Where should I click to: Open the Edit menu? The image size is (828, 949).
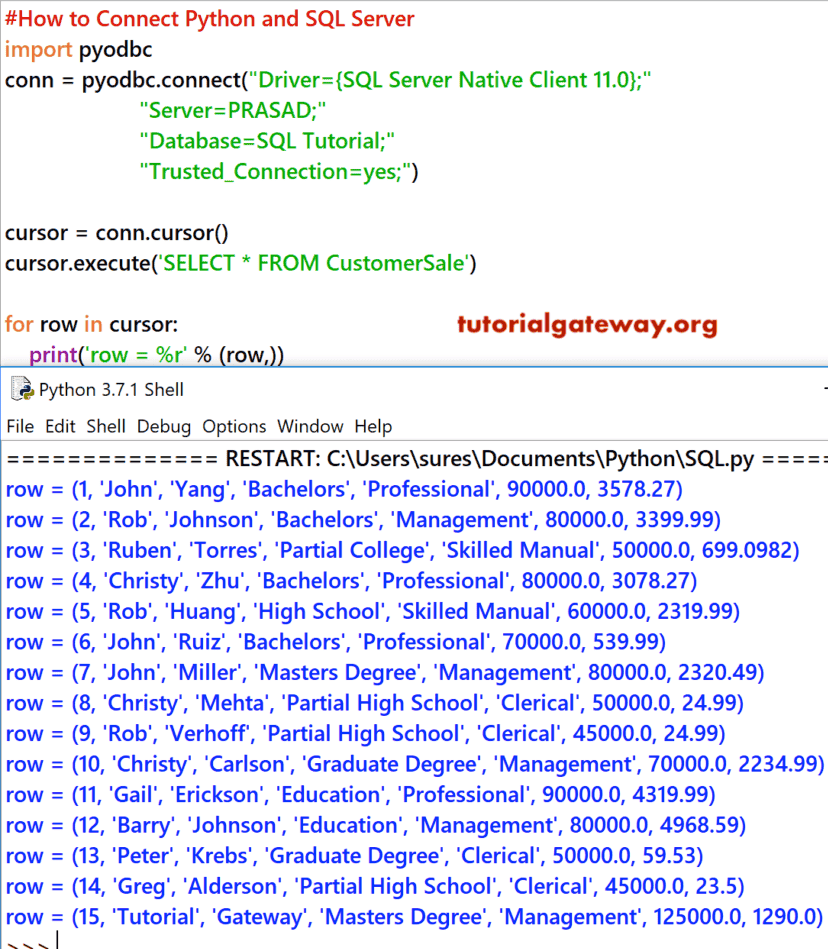[x=59, y=426]
